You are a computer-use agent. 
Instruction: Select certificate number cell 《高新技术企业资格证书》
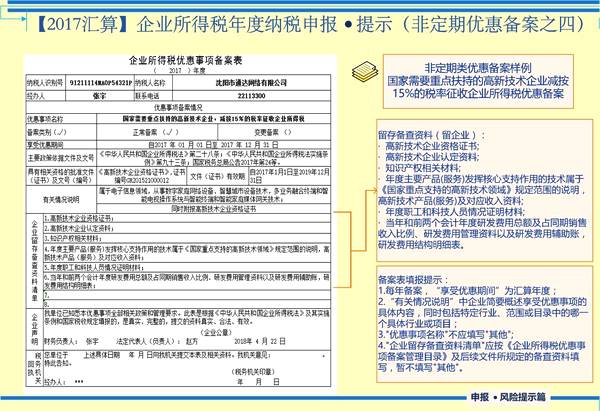142,176
